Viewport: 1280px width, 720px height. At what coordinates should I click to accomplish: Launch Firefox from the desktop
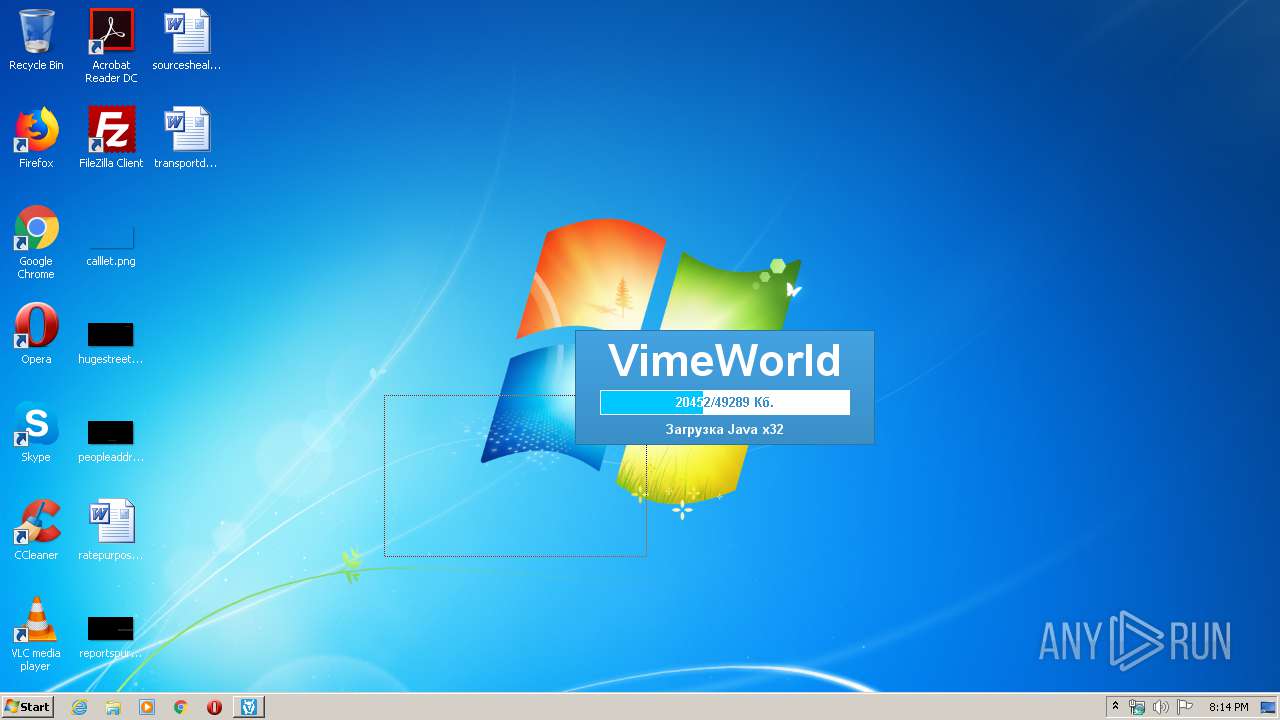coord(36,138)
